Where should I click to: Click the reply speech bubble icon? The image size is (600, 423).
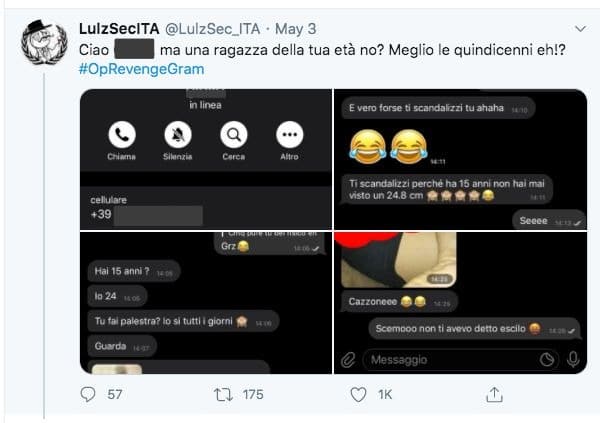point(87,395)
